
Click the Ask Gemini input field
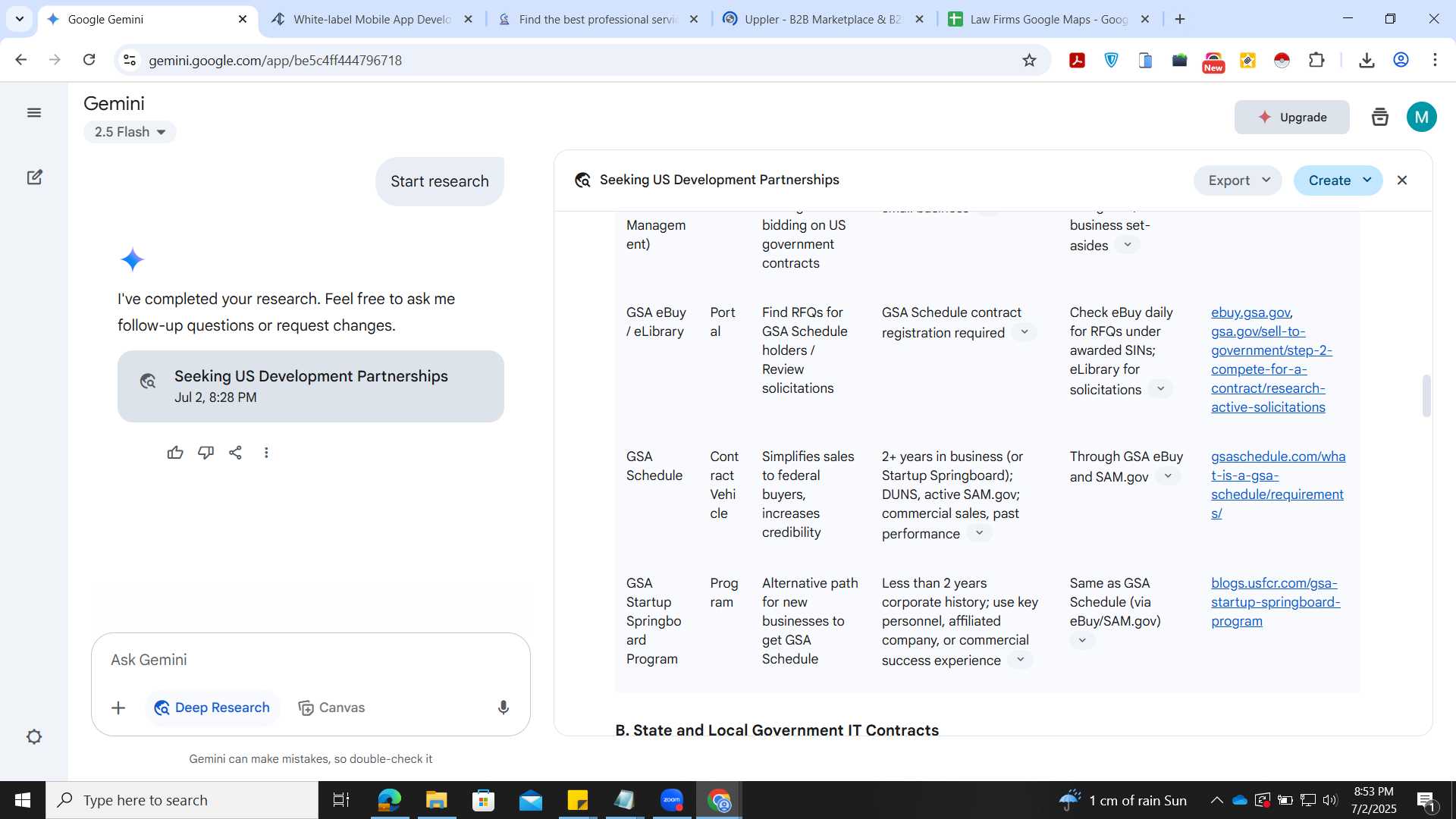311,660
